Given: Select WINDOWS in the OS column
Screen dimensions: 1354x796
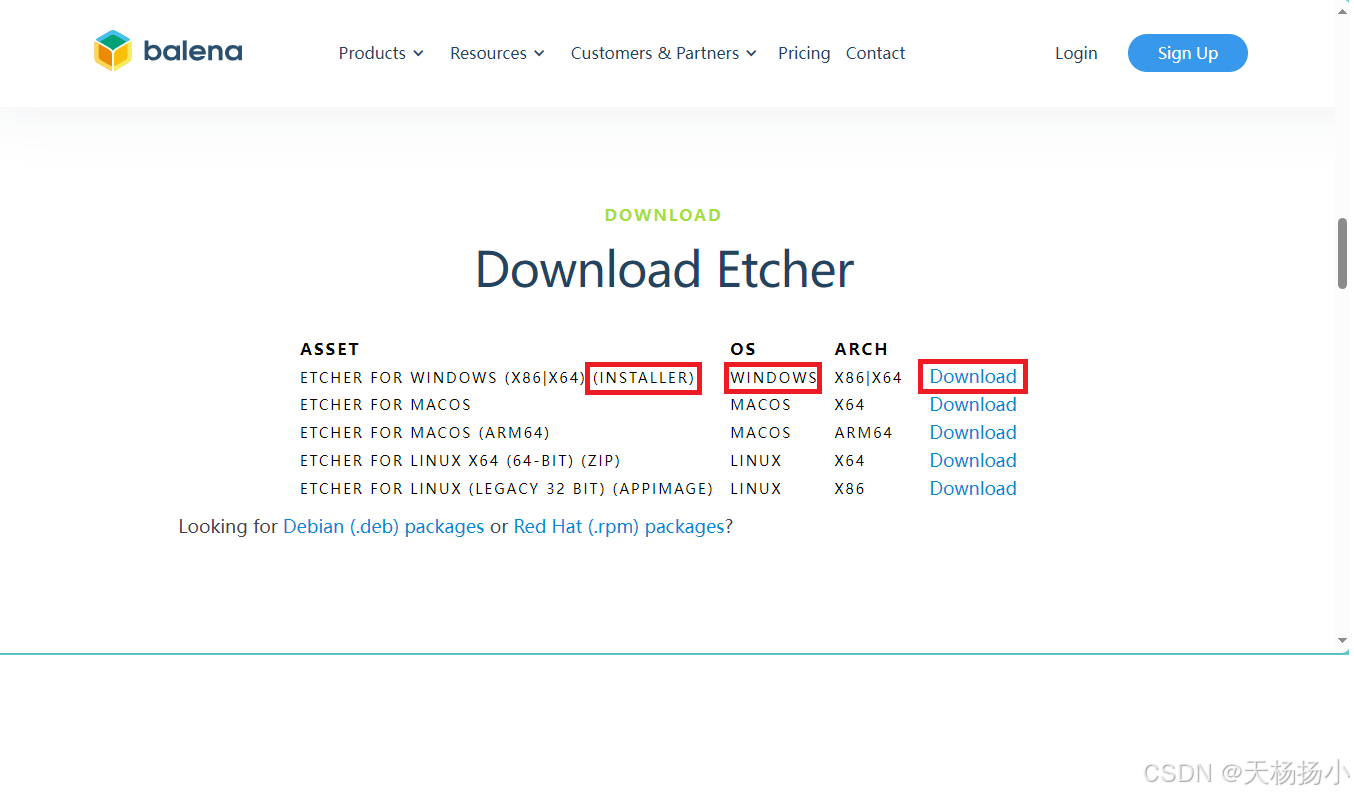Looking at the screenshot, I should [x=773, y=378].
